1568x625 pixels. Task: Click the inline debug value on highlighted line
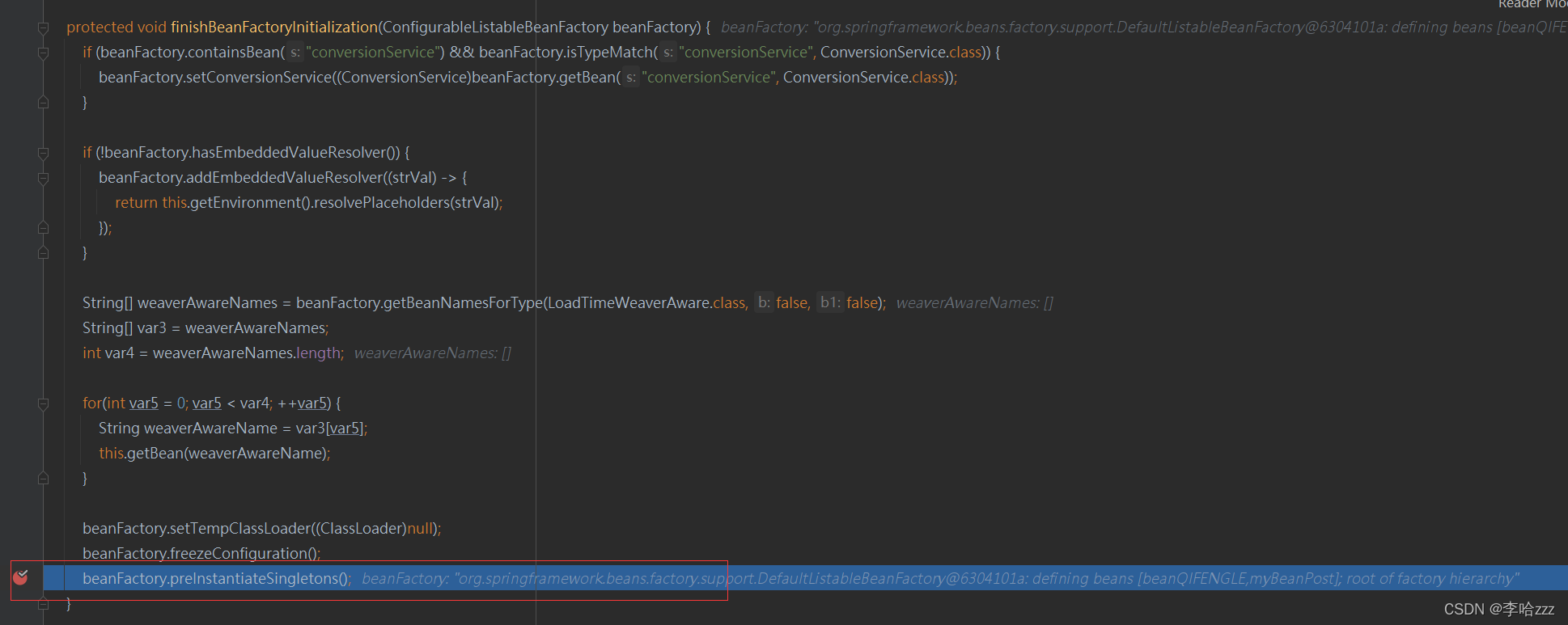click(940, 579)
